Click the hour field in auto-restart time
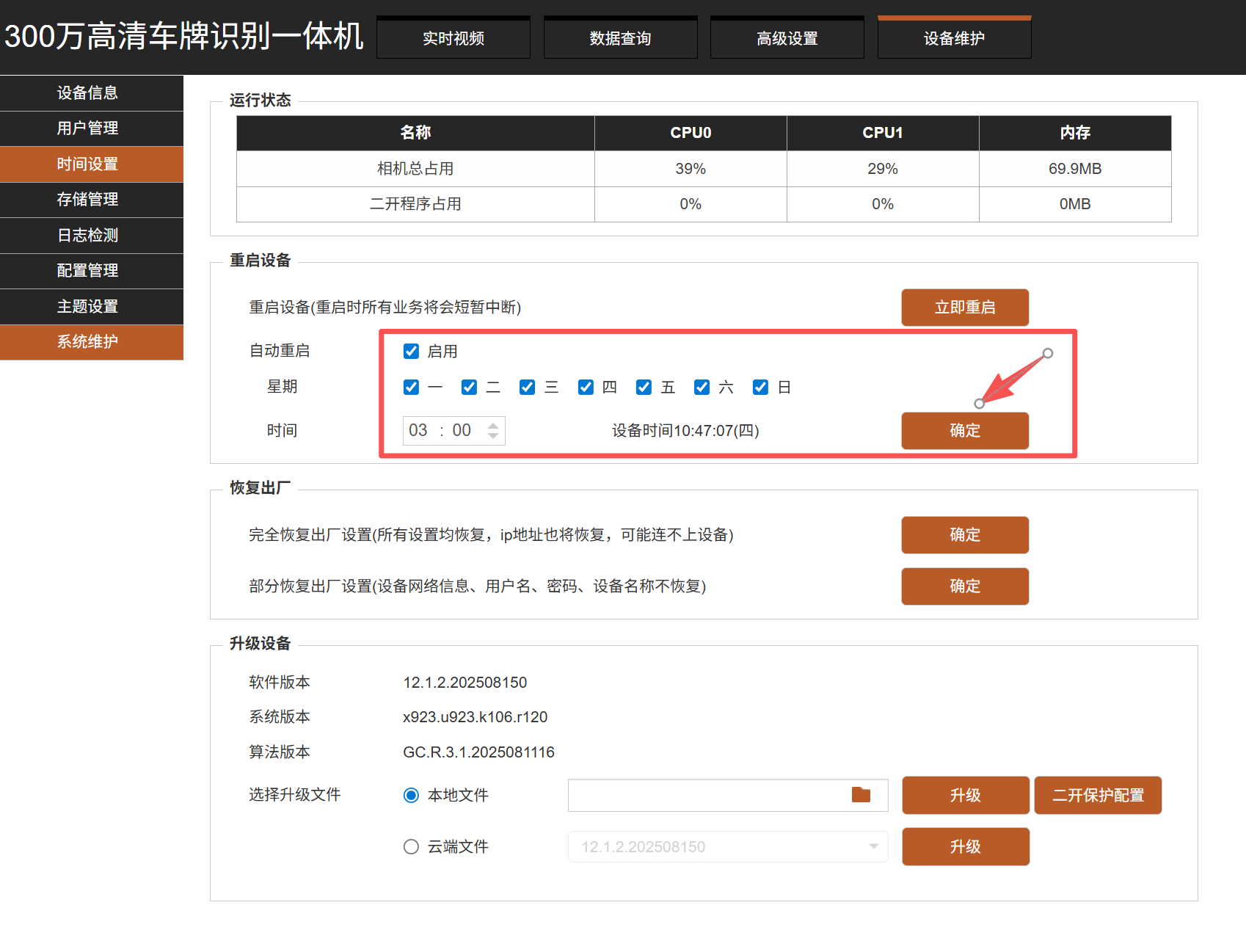 pyautogui.click(x=418, y=431)
